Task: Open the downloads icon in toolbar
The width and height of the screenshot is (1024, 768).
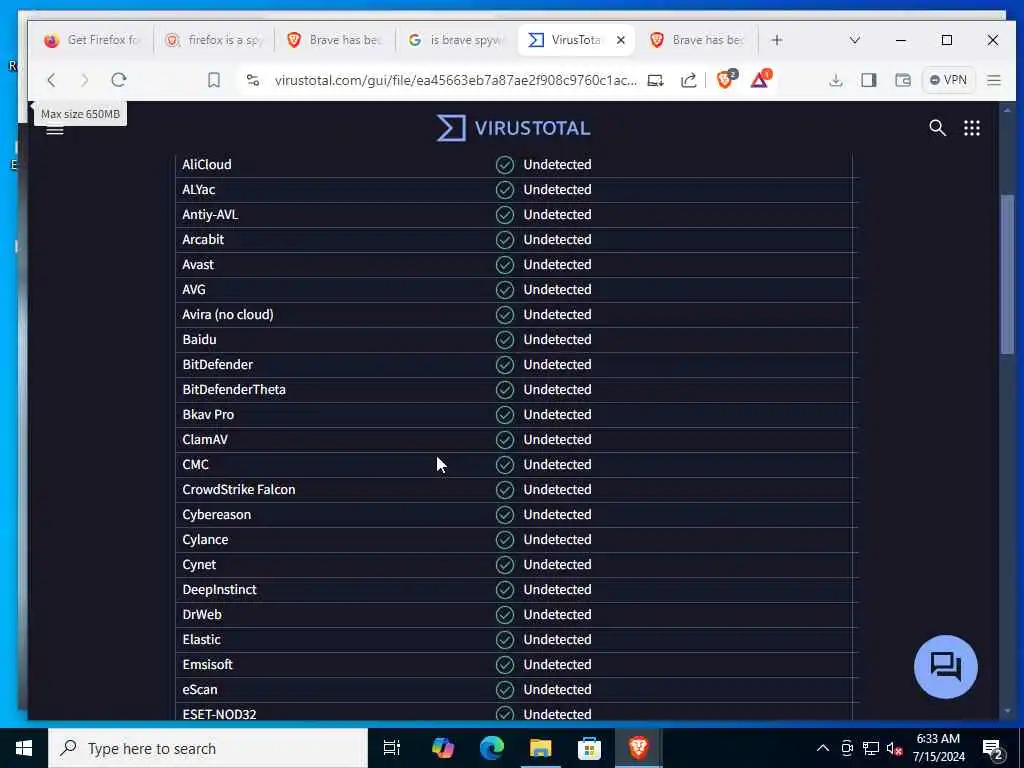Action: [x=835, y=80]
